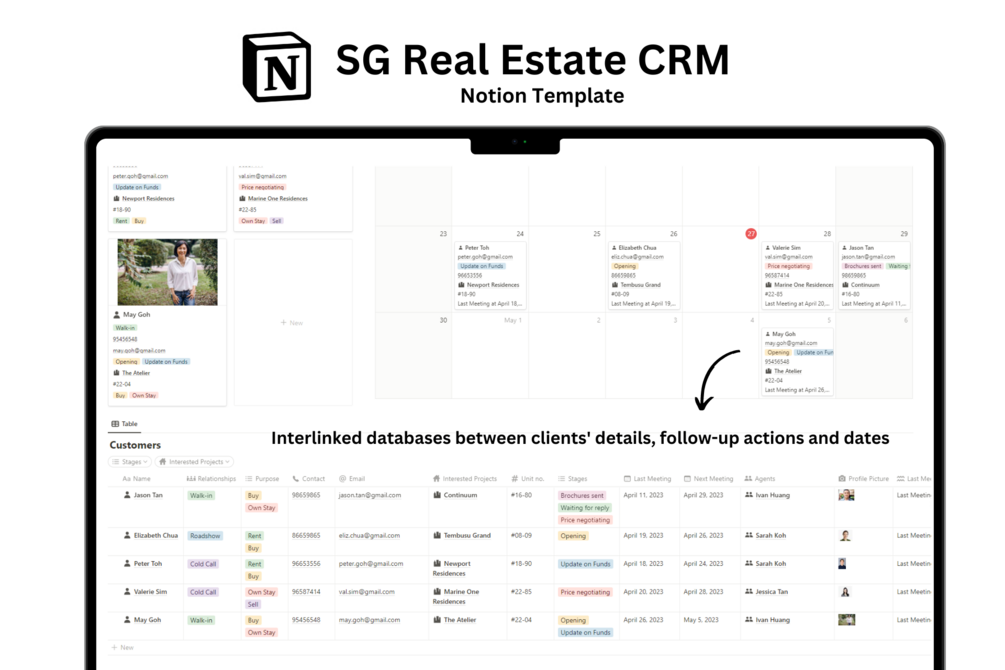Click the building icon next to Tembusu Grand in table
The width and height of the screenshot is (1005, 670).
click(x=437, y=535)
